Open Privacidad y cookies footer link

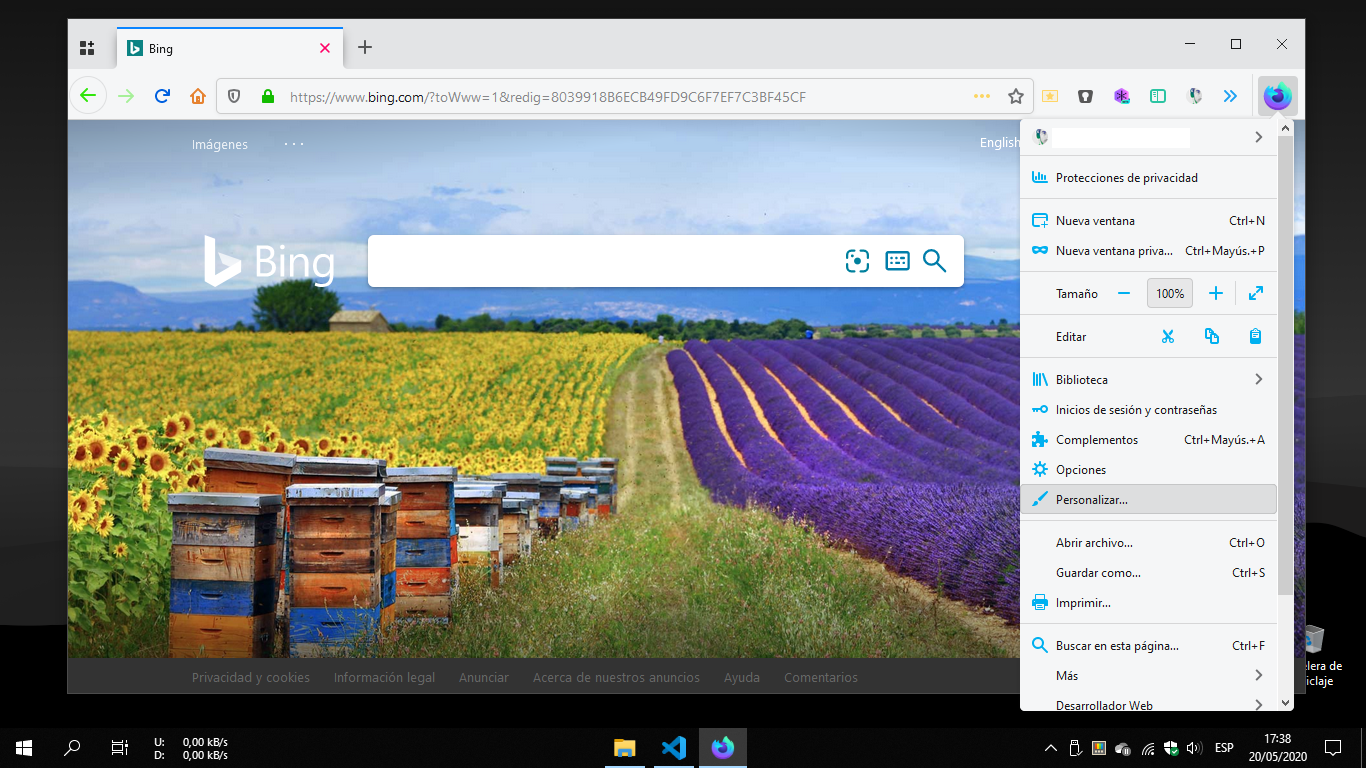coord(251,678)
